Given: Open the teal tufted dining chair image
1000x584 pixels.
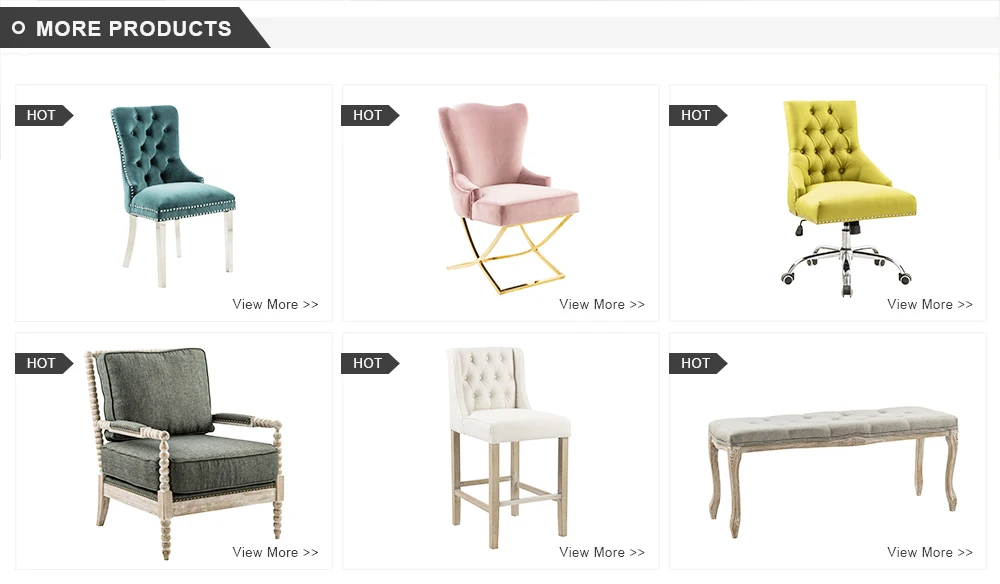Looking at the screenshot, I should (x=173, y=196).
